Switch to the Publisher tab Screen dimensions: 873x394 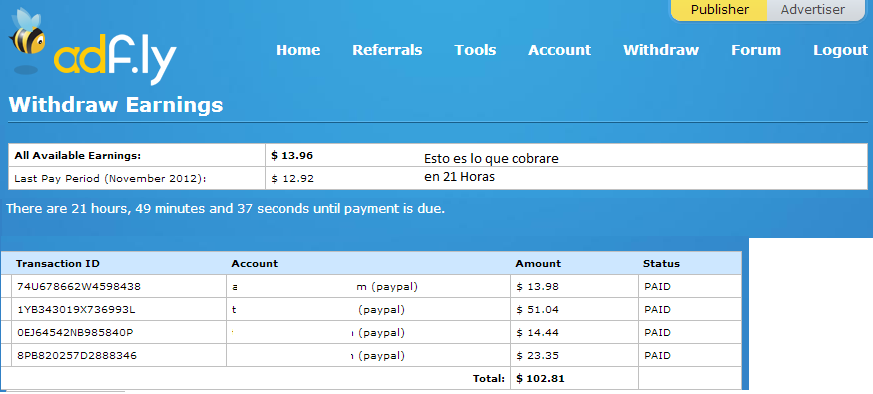click(x=719, y=9)
